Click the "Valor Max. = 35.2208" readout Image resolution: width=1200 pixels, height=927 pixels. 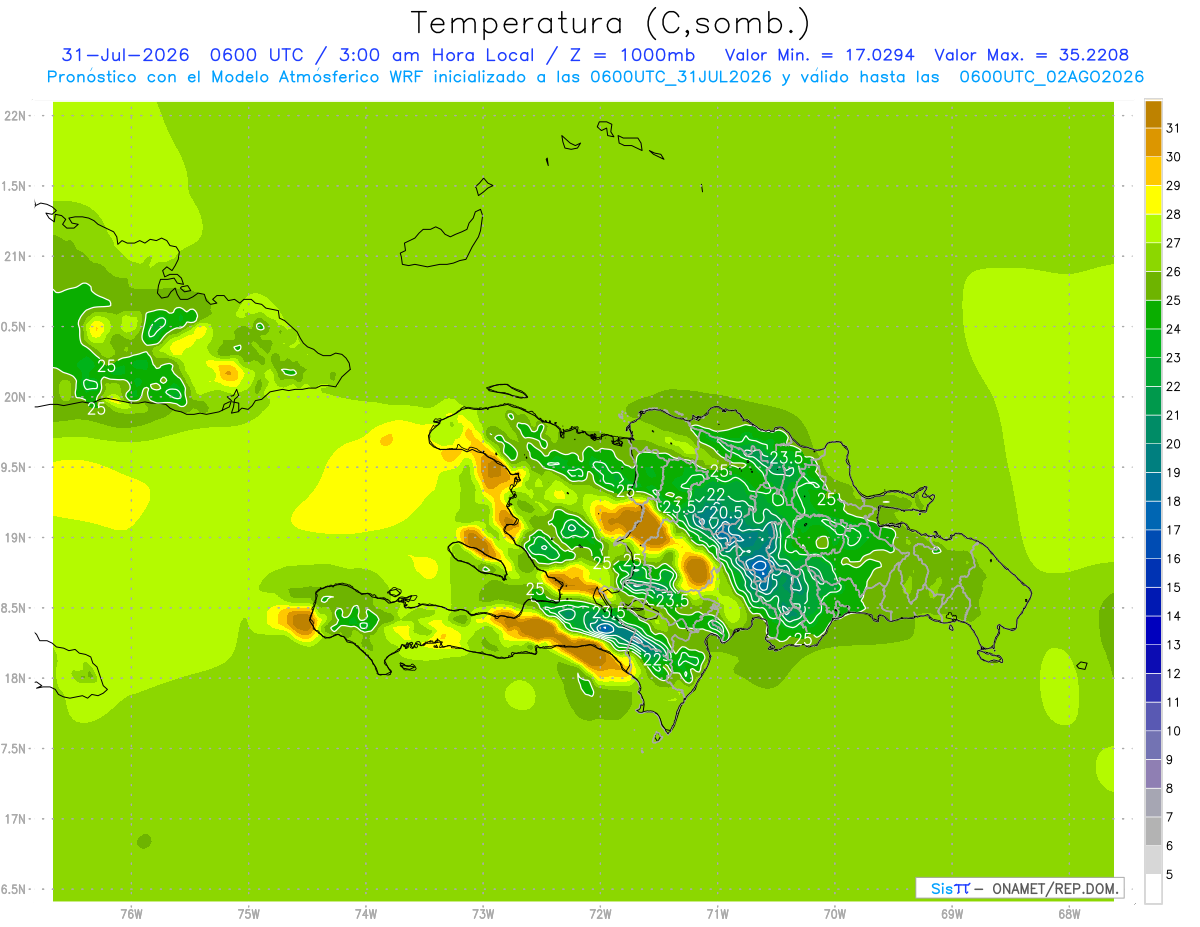click(x=1031, y=55)
